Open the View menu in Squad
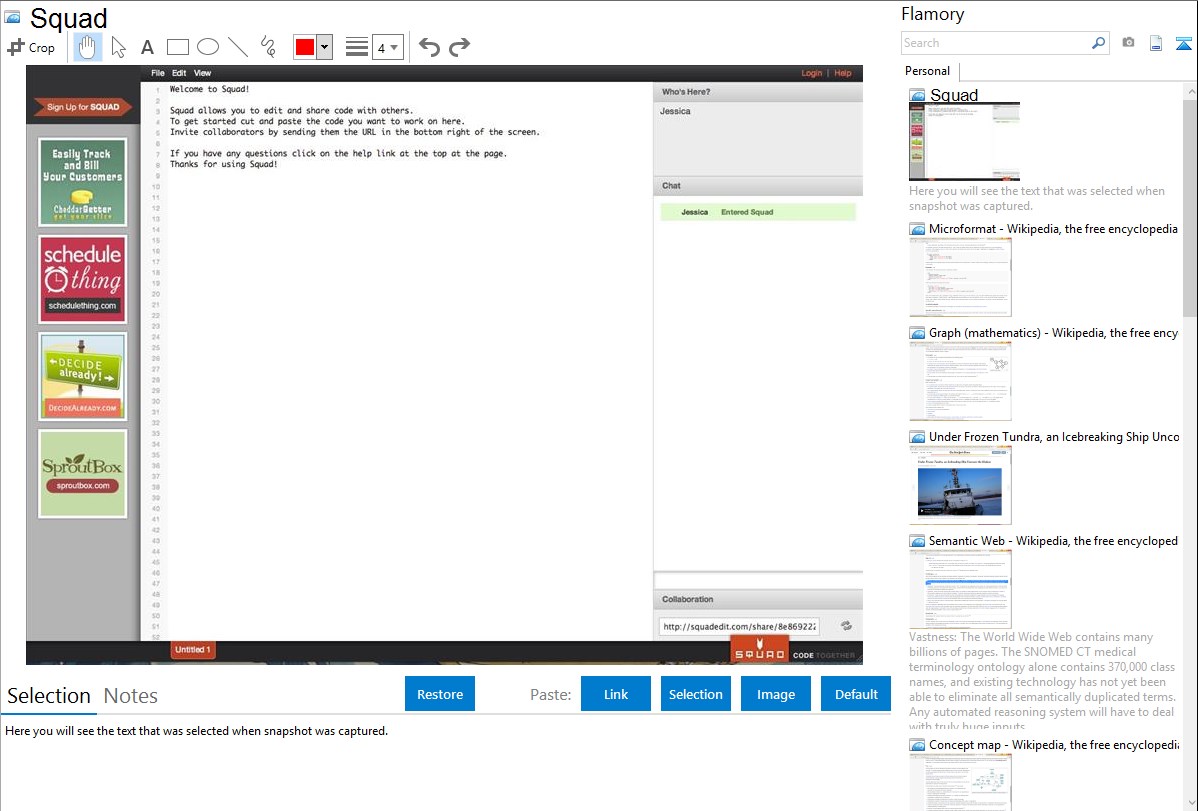The image size is (1198, 811). (202, 73)
